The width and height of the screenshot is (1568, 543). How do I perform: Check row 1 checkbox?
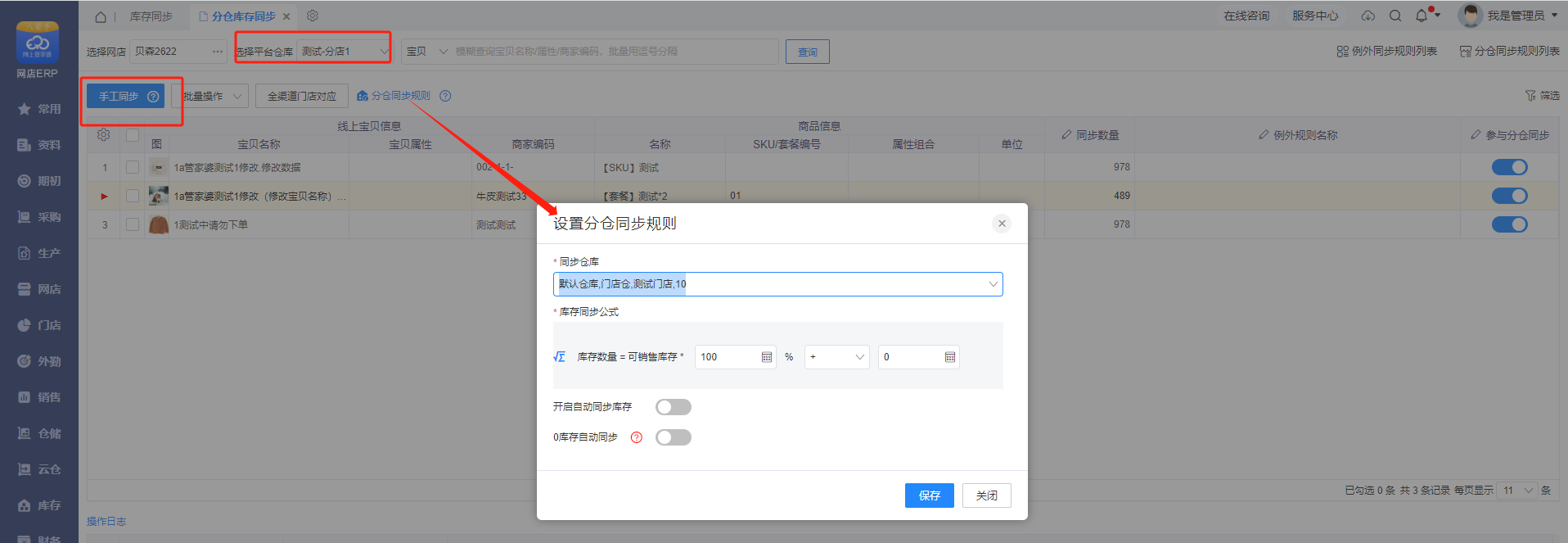132,167
